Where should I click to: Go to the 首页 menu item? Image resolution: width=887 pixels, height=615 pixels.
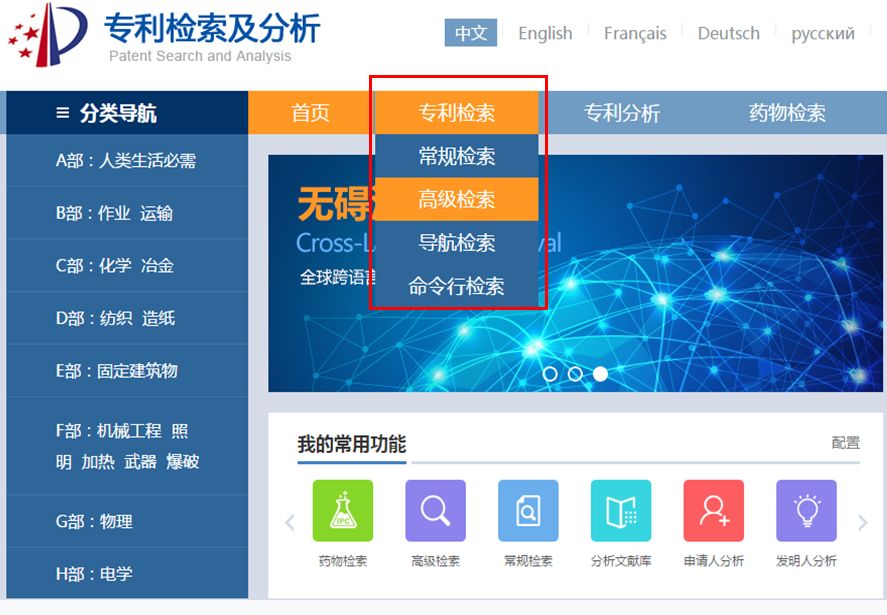pyautogui.click(x=310, y=112)
